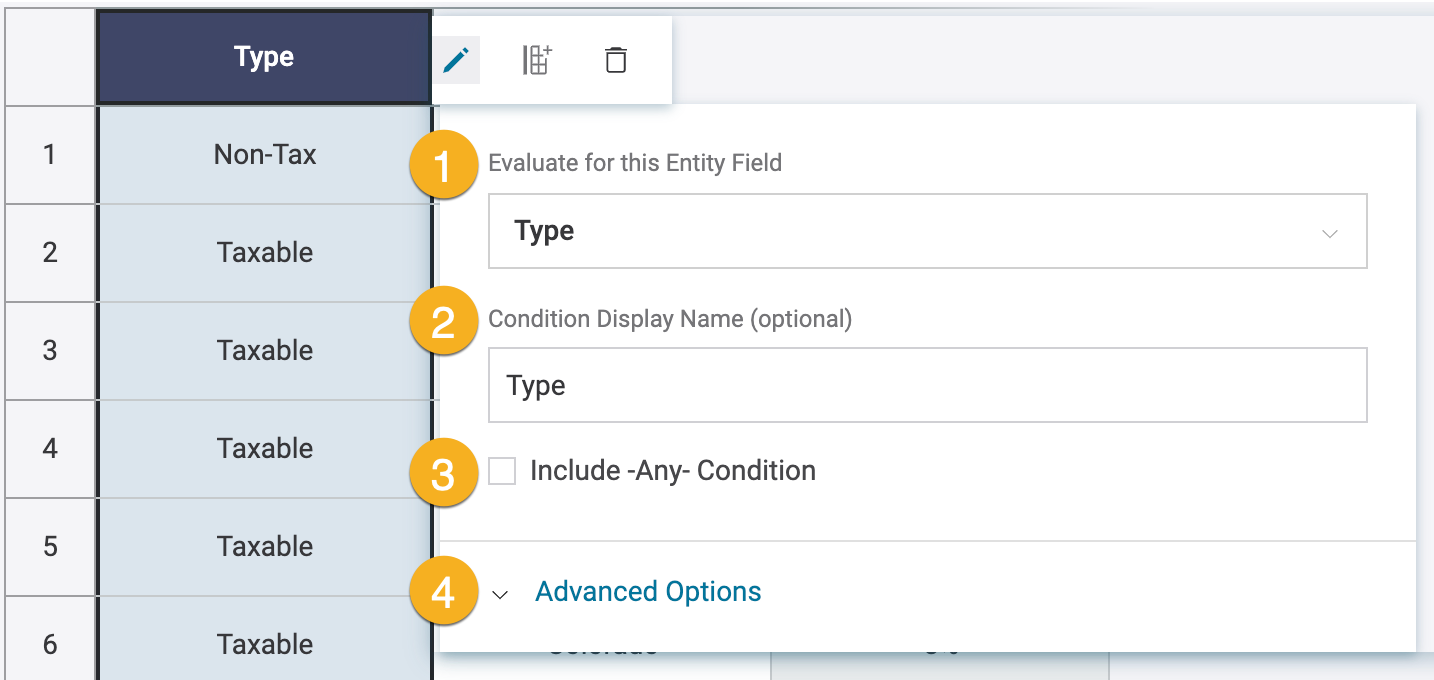
Task: Click the trash delete icon
Action: [x=616, y=61]
